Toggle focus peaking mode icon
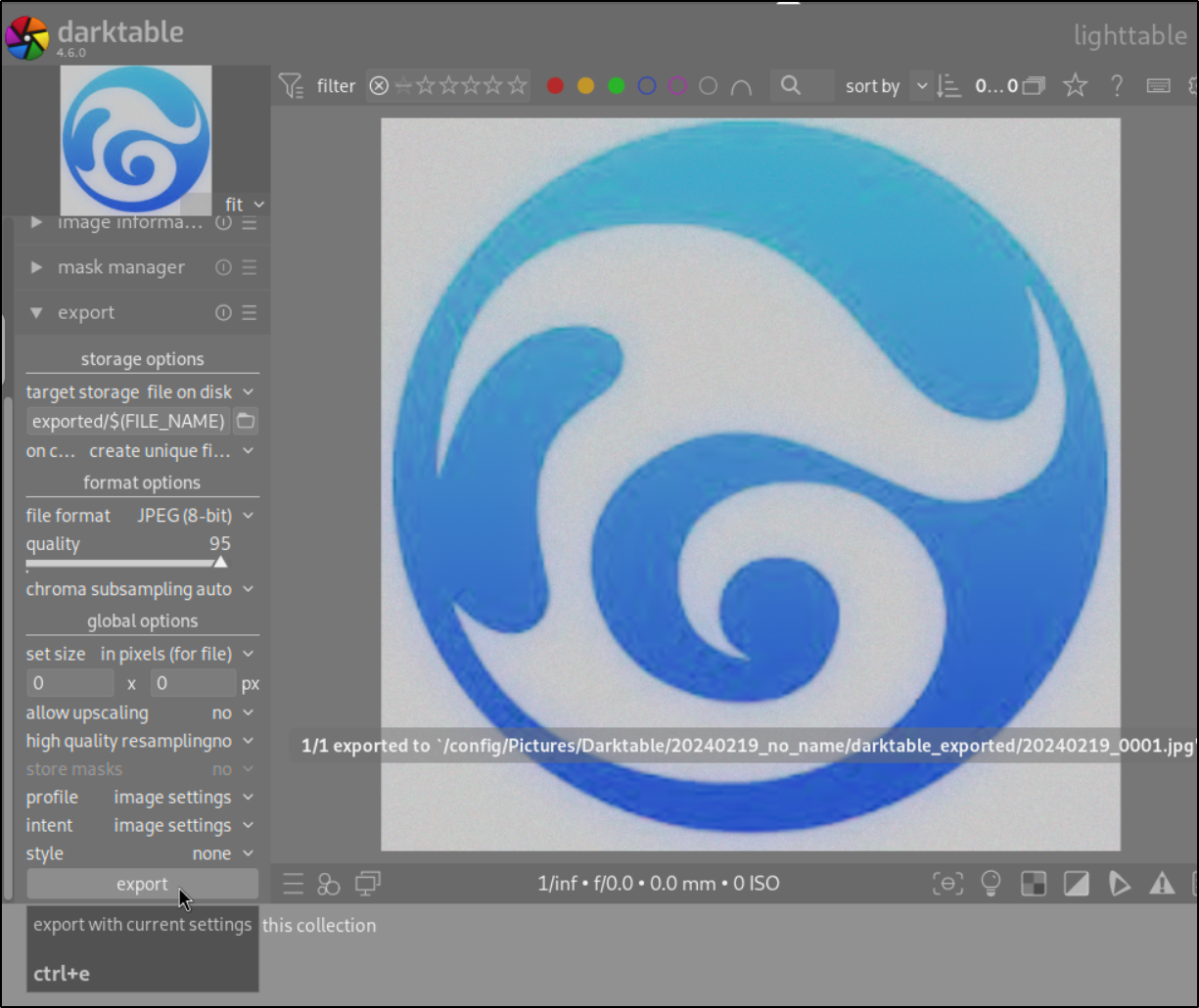Image resolution: width=1199 pixels, height=1008 pixels. [946, 885]
